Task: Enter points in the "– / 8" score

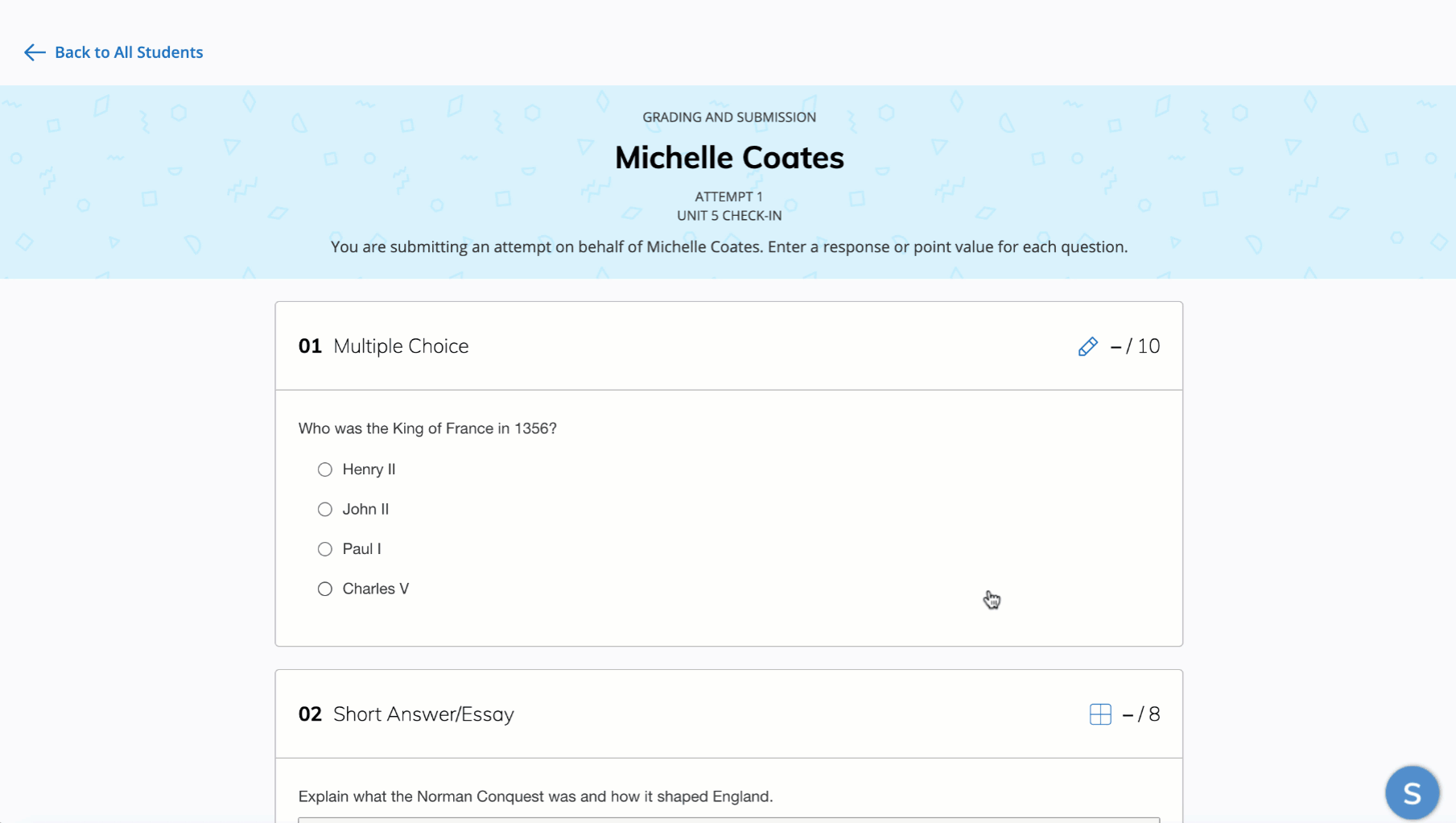Action: pos(1140,714)
